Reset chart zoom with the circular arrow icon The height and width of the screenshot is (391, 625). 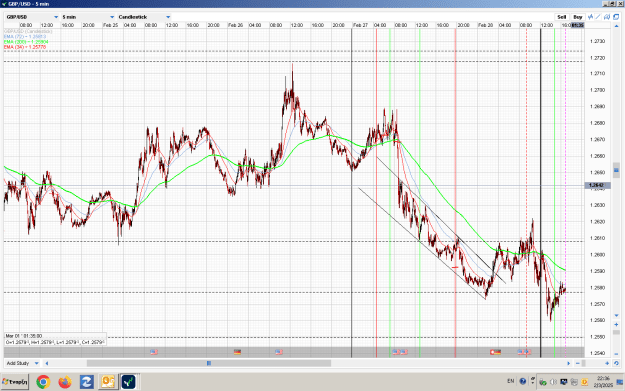[x=616, y=363]
